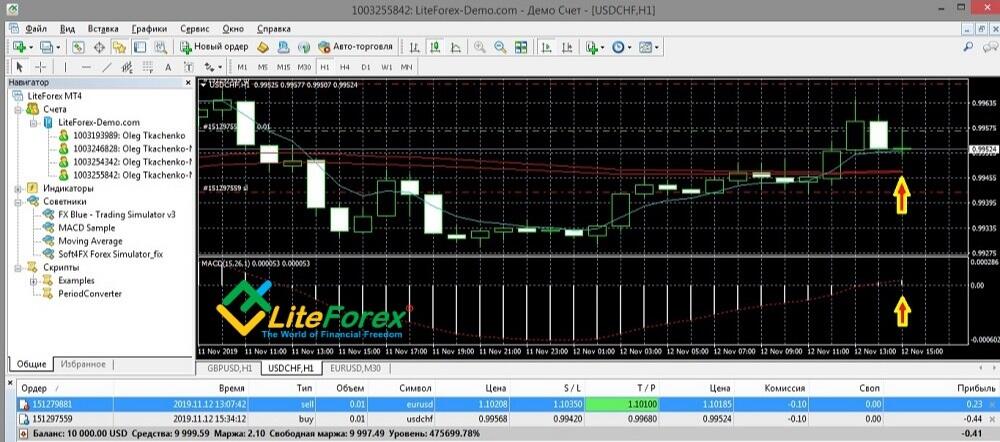The height and width of the screenshot is (442, 1000).
Task: Switch timeframe to D1
Action: click(365, 67)
